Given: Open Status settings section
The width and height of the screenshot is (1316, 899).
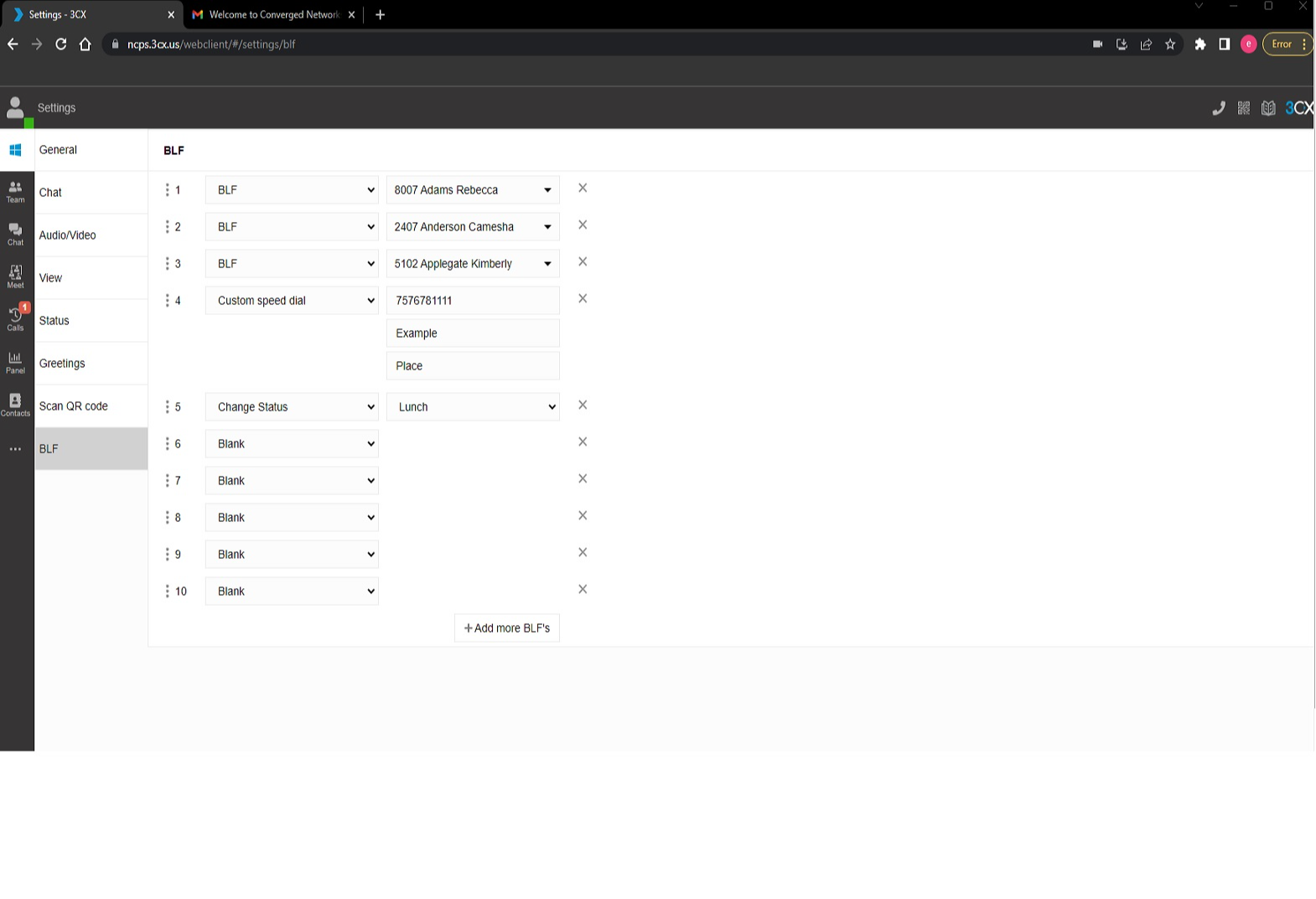Looking at the screenshot, I should (x=91, y=321).
